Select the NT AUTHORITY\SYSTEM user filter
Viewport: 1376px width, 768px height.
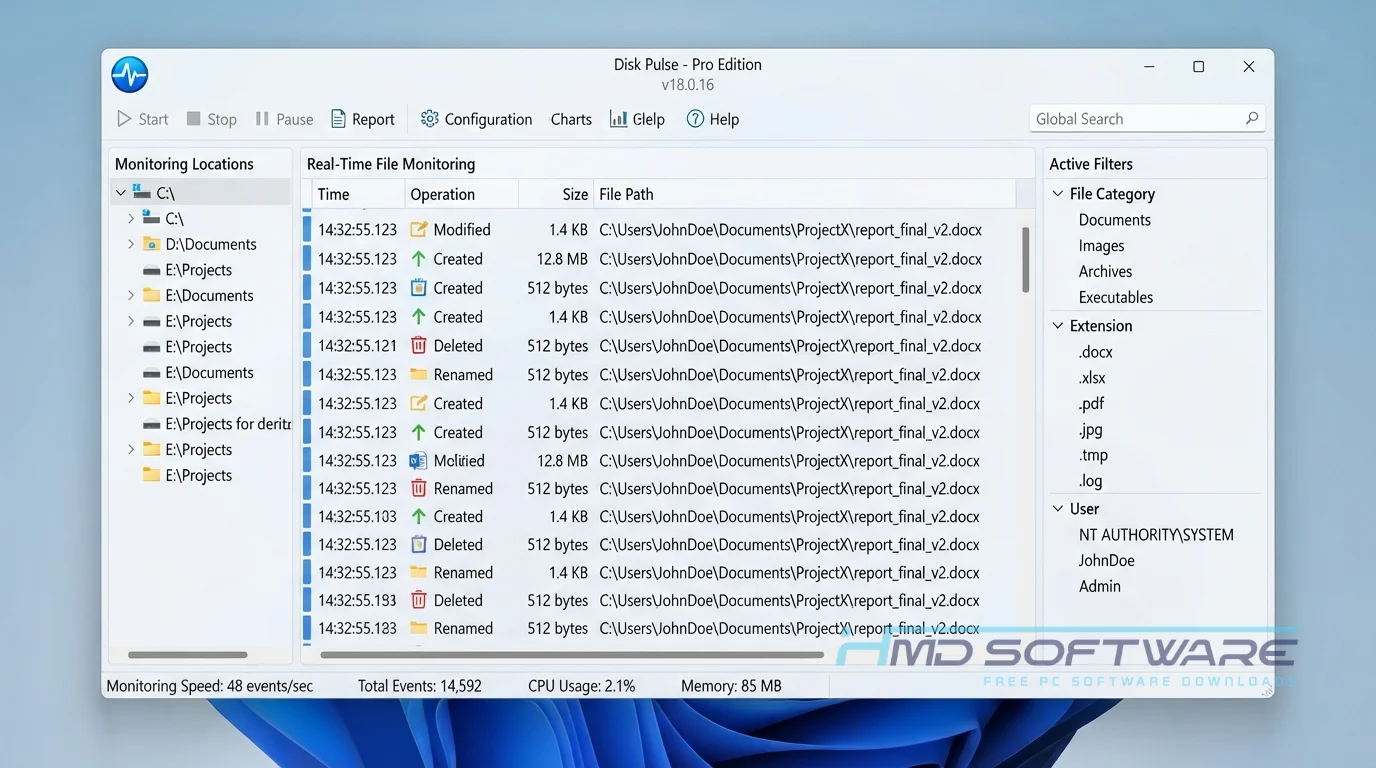pos(1156,535)
